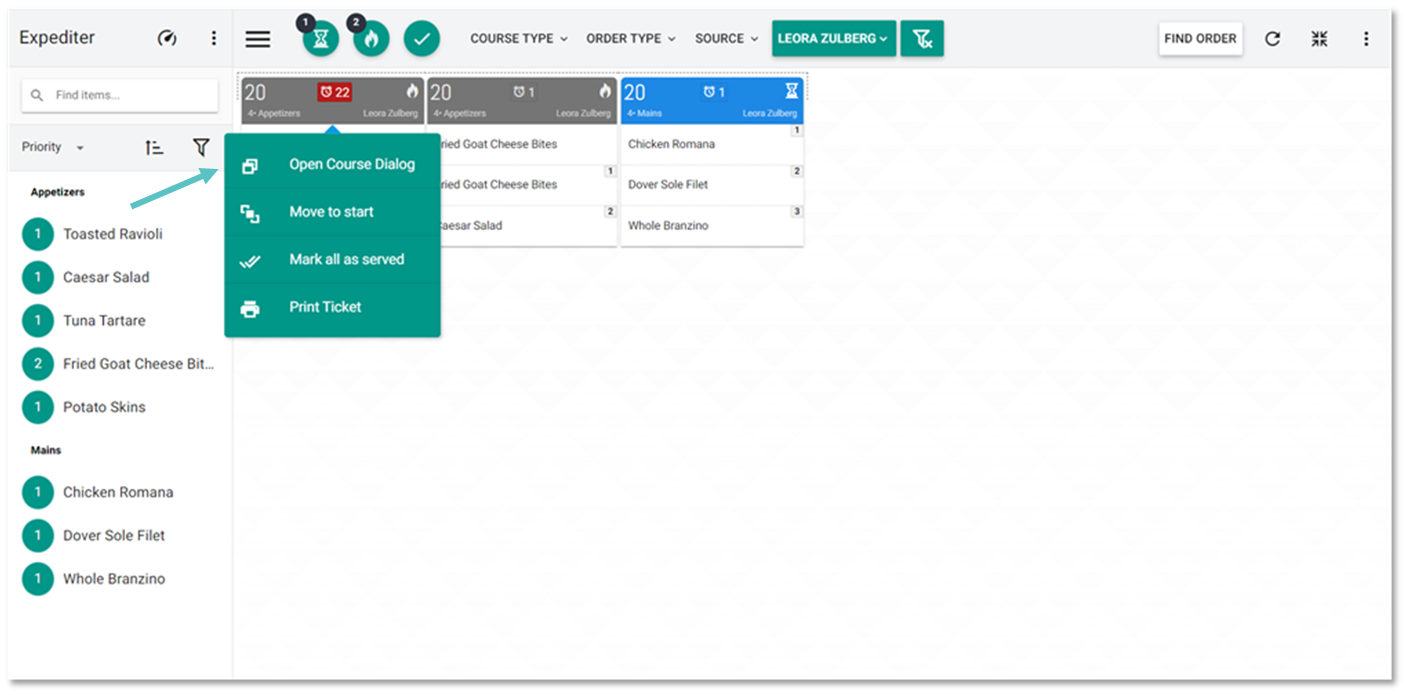Click the sort order icon beside Priority

pos(154,147)
